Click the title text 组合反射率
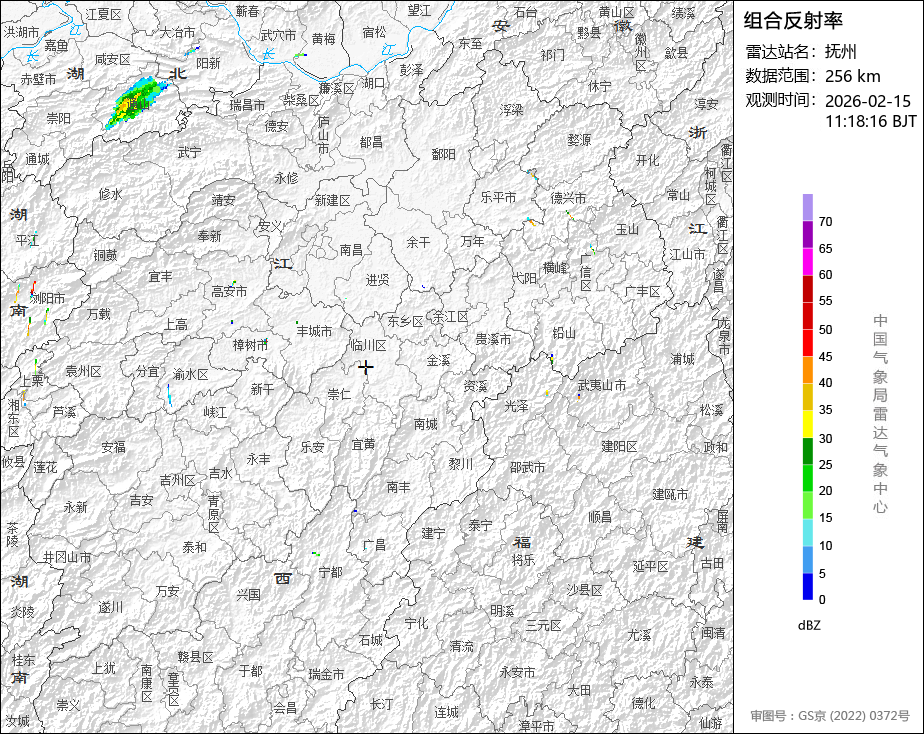 coord(793,21)
